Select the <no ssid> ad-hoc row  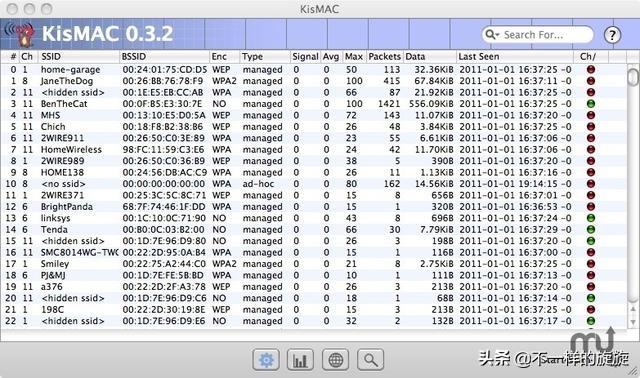pos(313,184)
